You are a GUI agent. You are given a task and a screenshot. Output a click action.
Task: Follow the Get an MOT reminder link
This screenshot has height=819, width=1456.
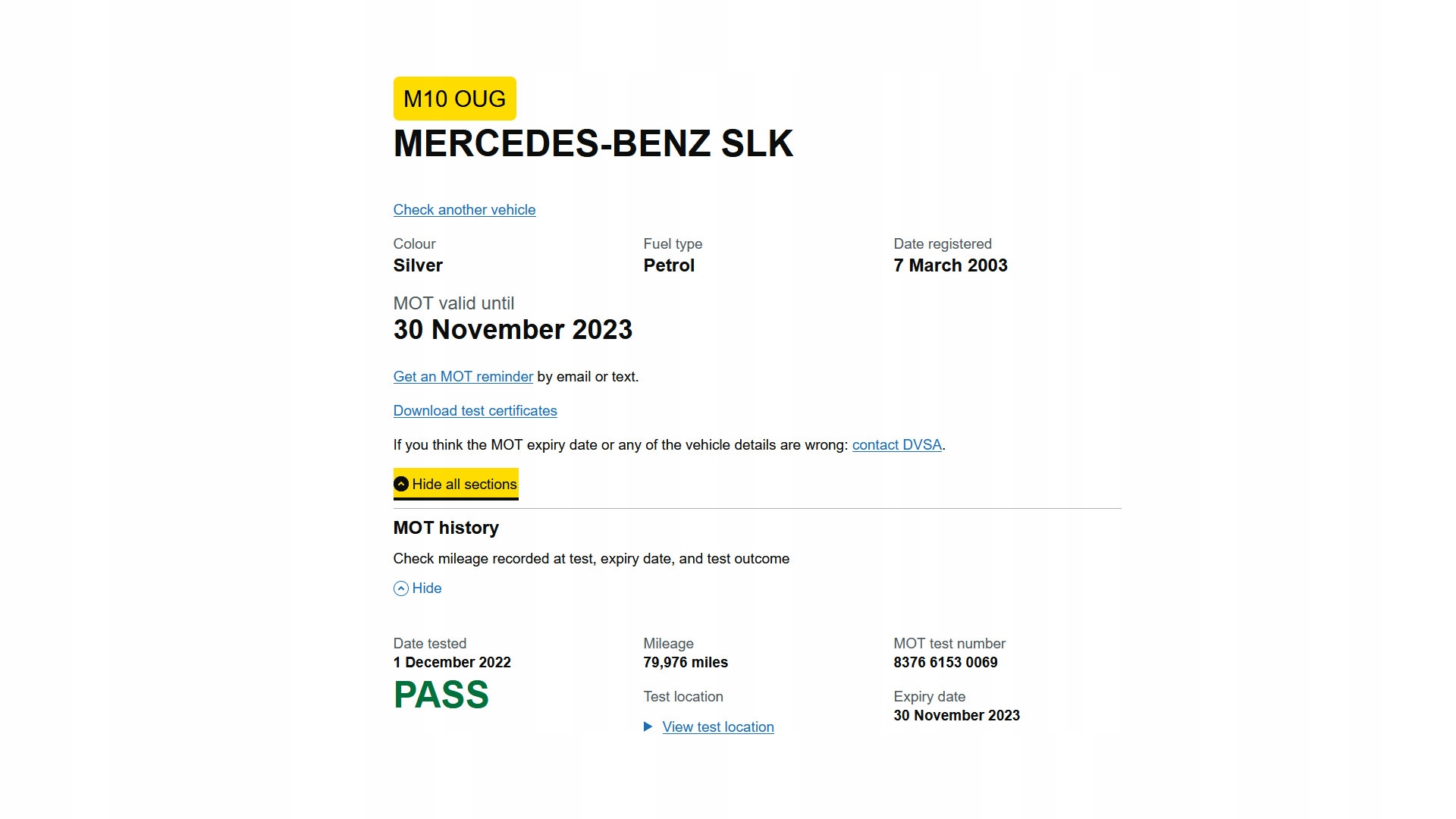pos(463,377)
